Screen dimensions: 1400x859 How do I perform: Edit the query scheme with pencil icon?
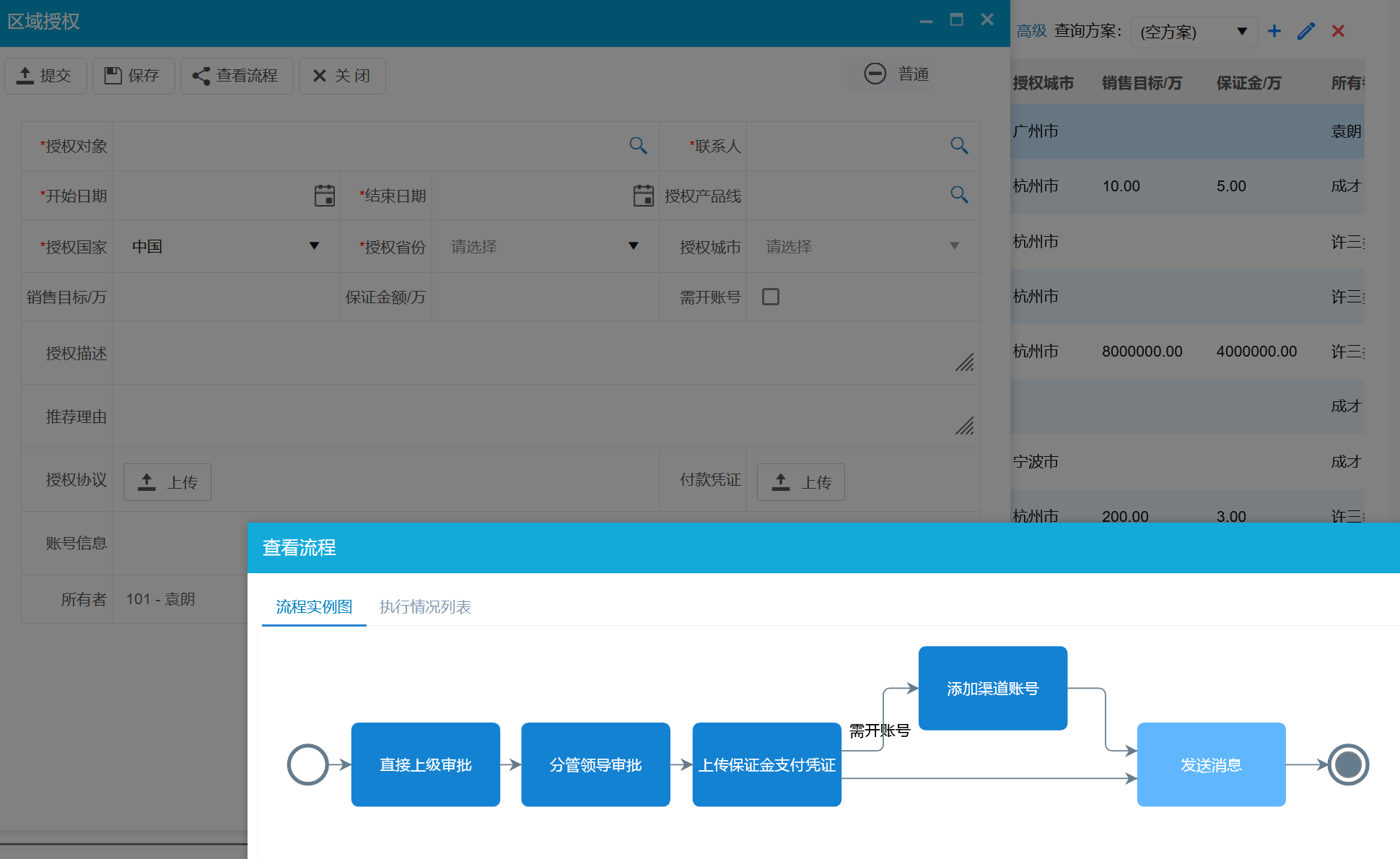pyautogui.click(x=1306, y=31)
